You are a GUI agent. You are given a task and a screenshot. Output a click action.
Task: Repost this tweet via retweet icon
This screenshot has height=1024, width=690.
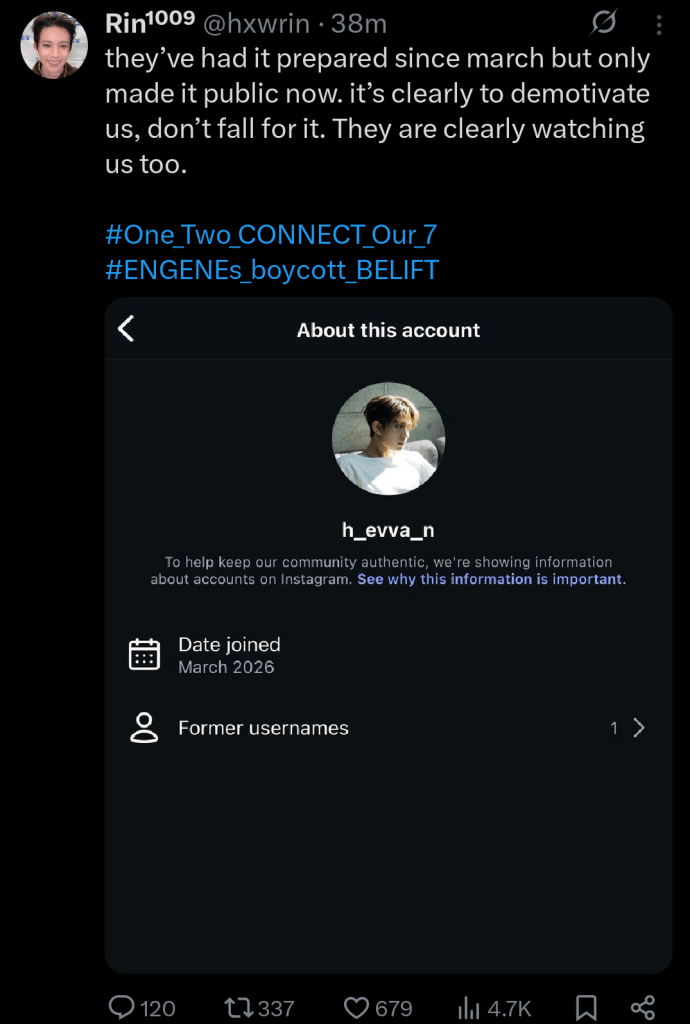(x=240, y=1007)
